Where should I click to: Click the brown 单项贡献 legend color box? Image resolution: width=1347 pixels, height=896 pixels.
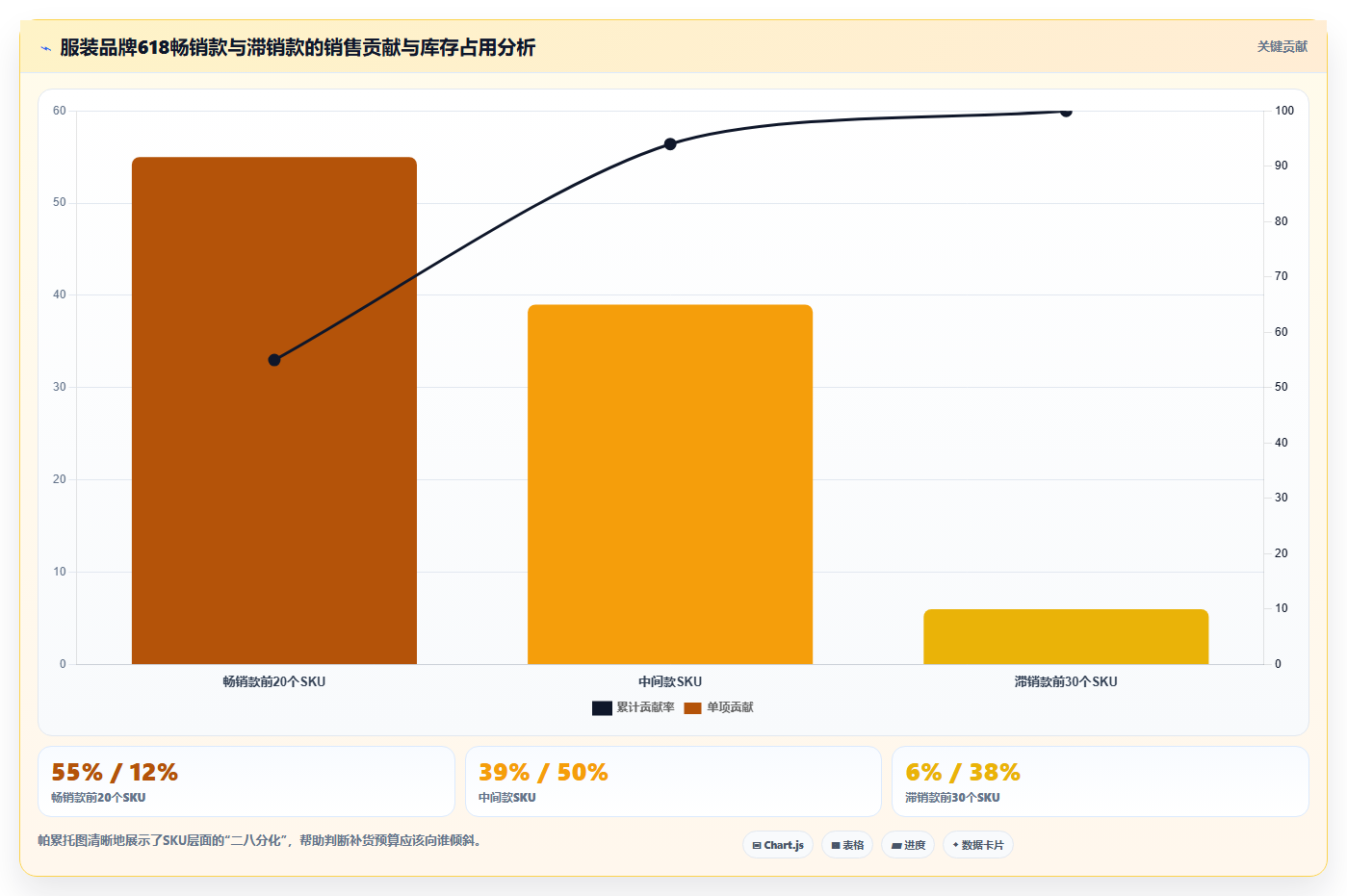(692, 708)
